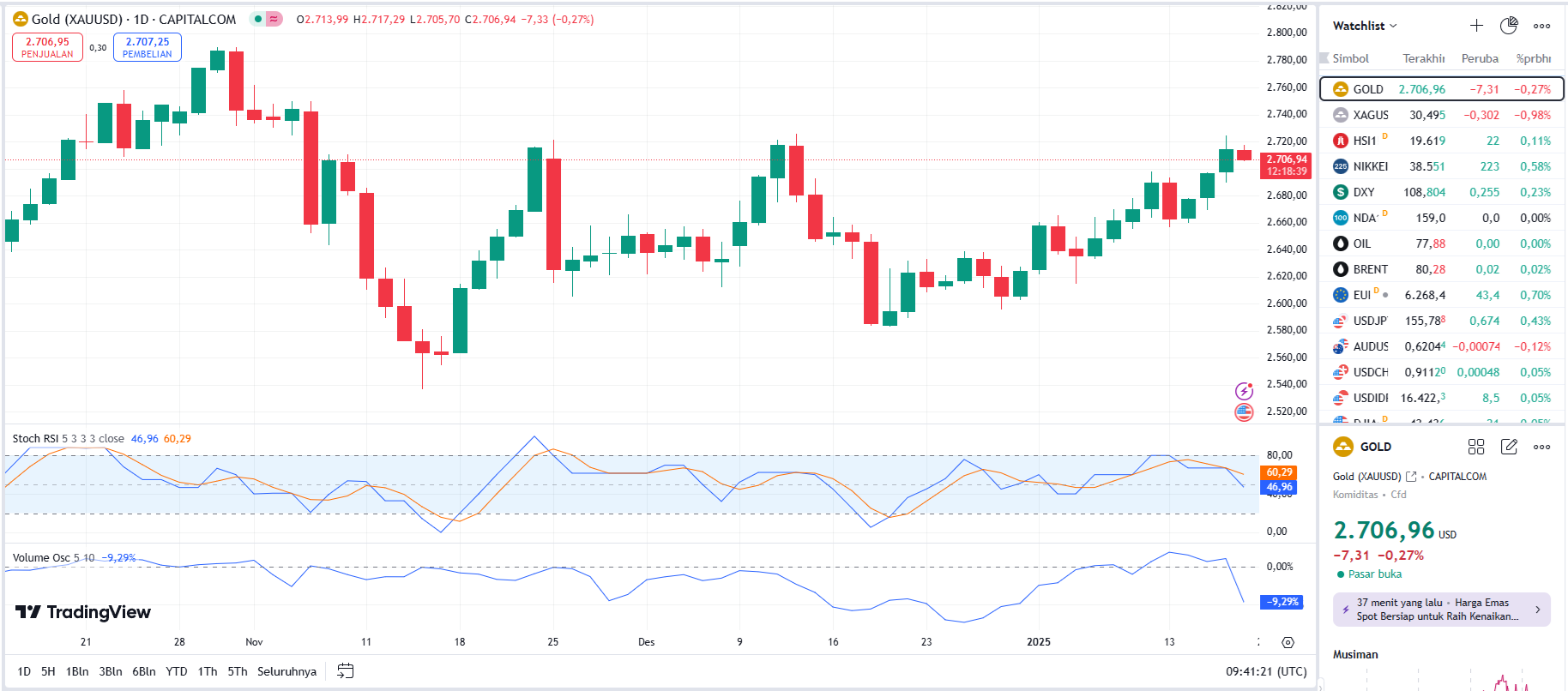
Task: Click the US flag economic event icon
Action: (1244, 412)
